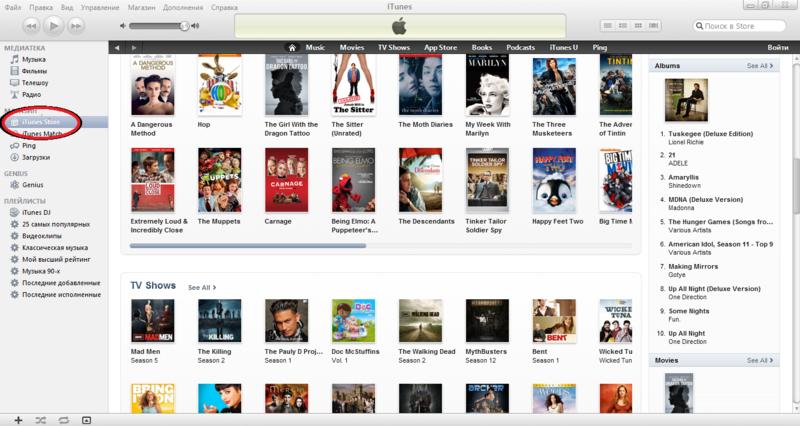Image resolution: width=800 pixels, height=426 pixels.
Task: Switch to Cover Flow view button
Action: tap(653, 26)
